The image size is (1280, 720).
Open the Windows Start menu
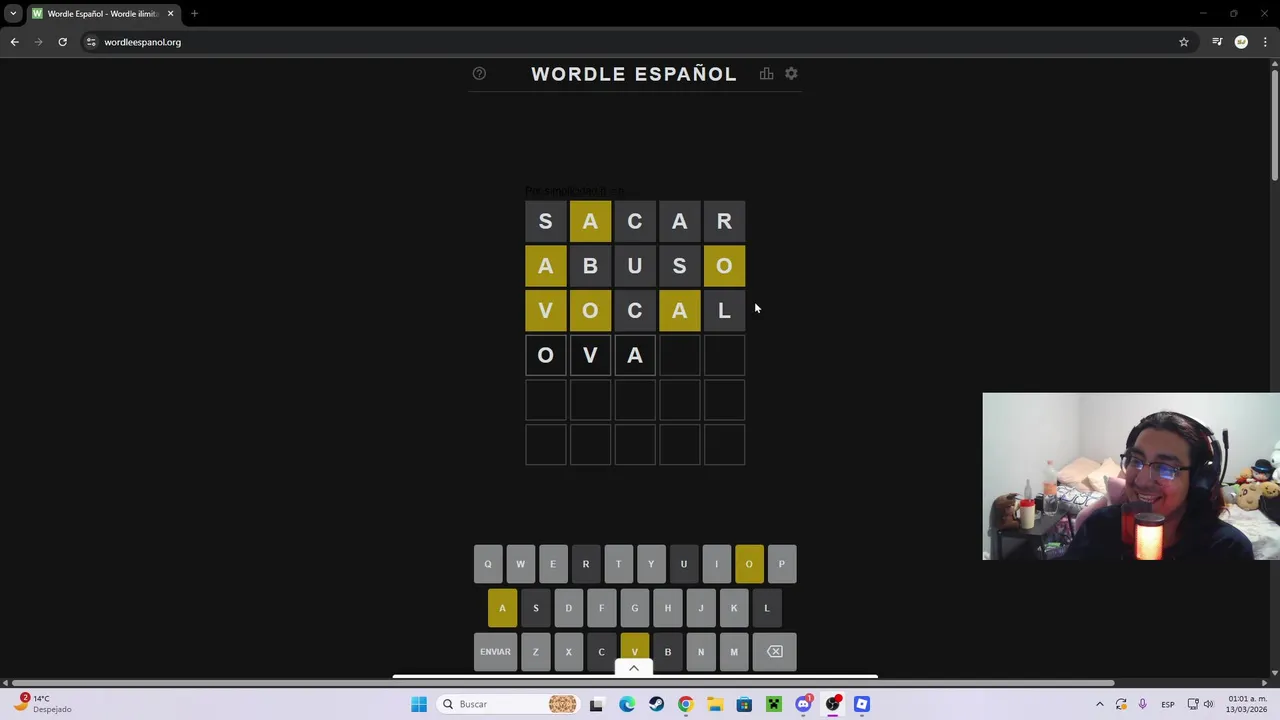coord(419,704)
